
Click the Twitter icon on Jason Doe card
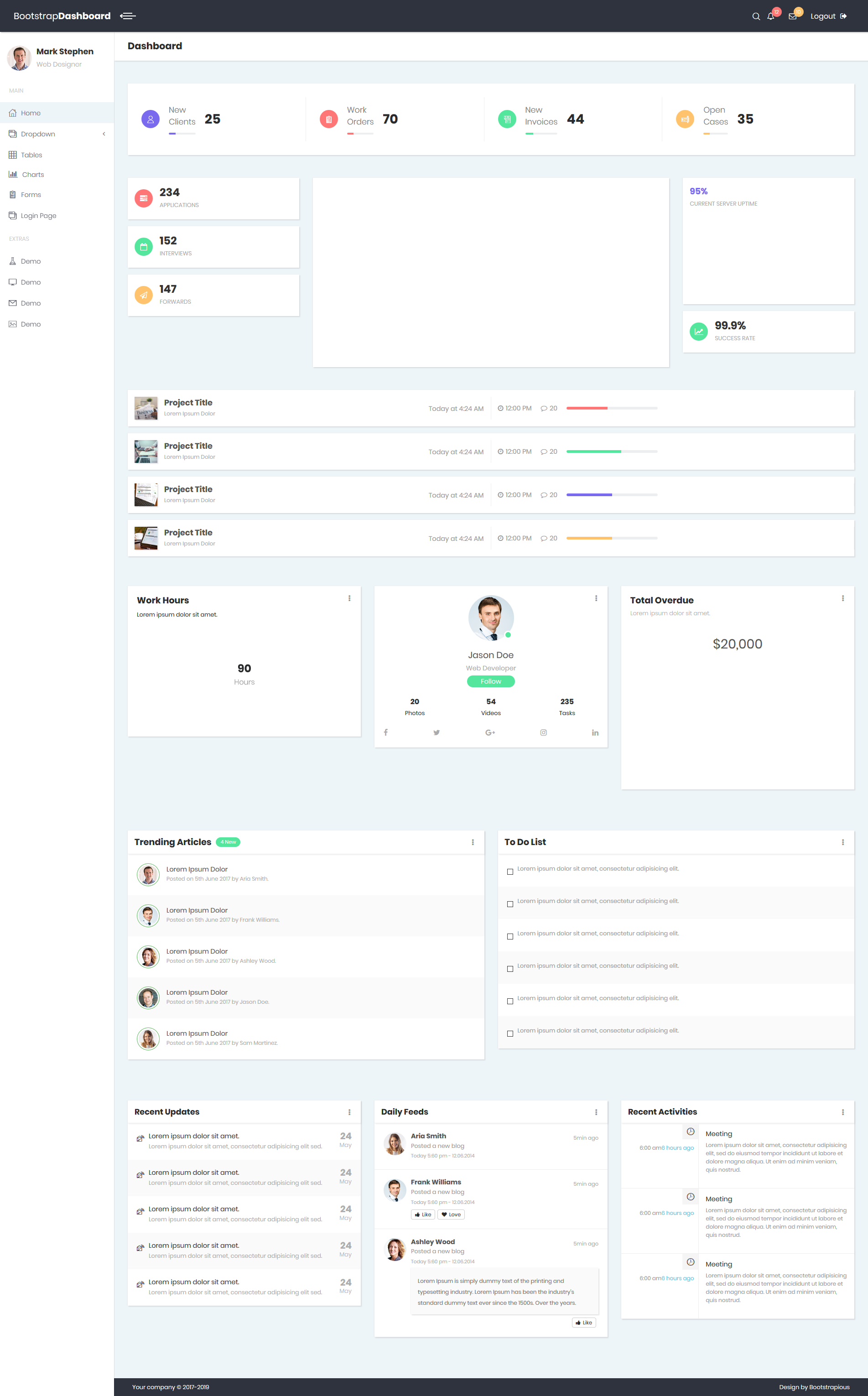click(437, 732)
